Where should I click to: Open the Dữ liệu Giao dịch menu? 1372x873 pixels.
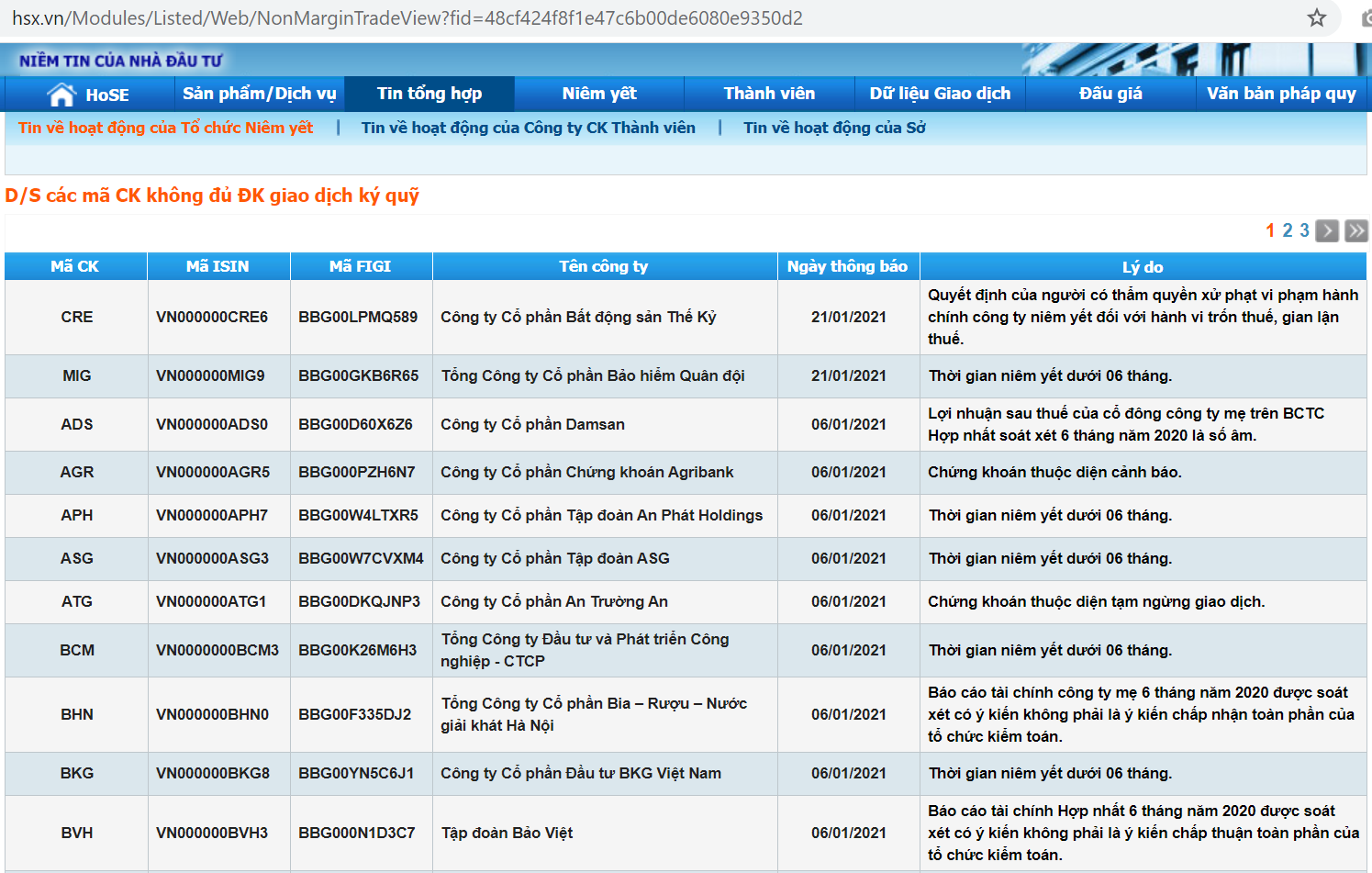[940, 94]
